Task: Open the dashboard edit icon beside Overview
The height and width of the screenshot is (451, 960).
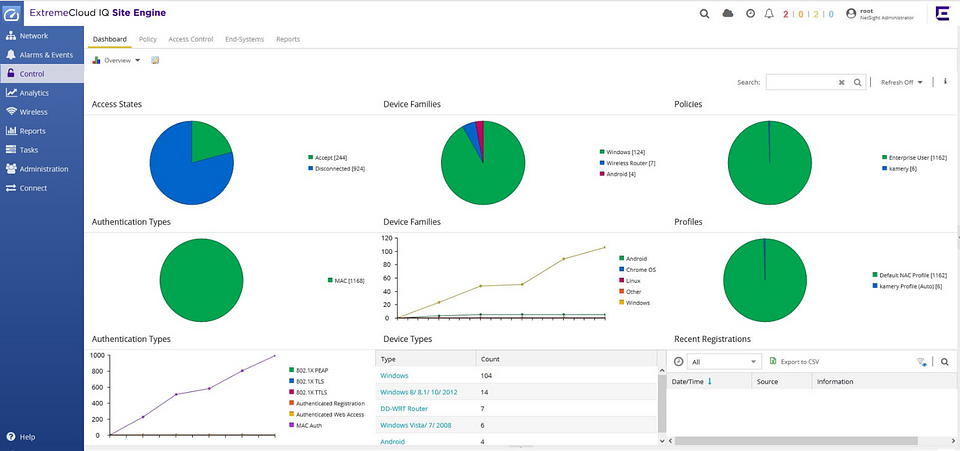Action: point(155,61)
